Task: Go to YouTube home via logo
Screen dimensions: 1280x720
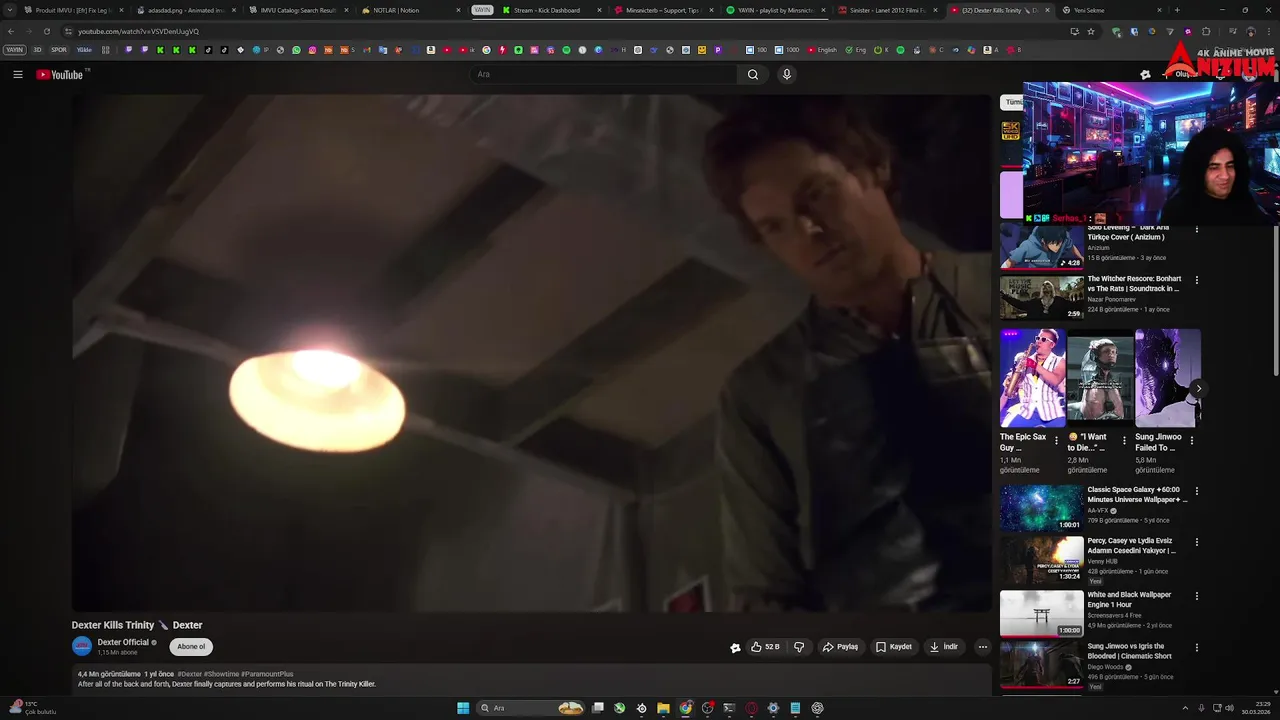Action: point(60,74)
